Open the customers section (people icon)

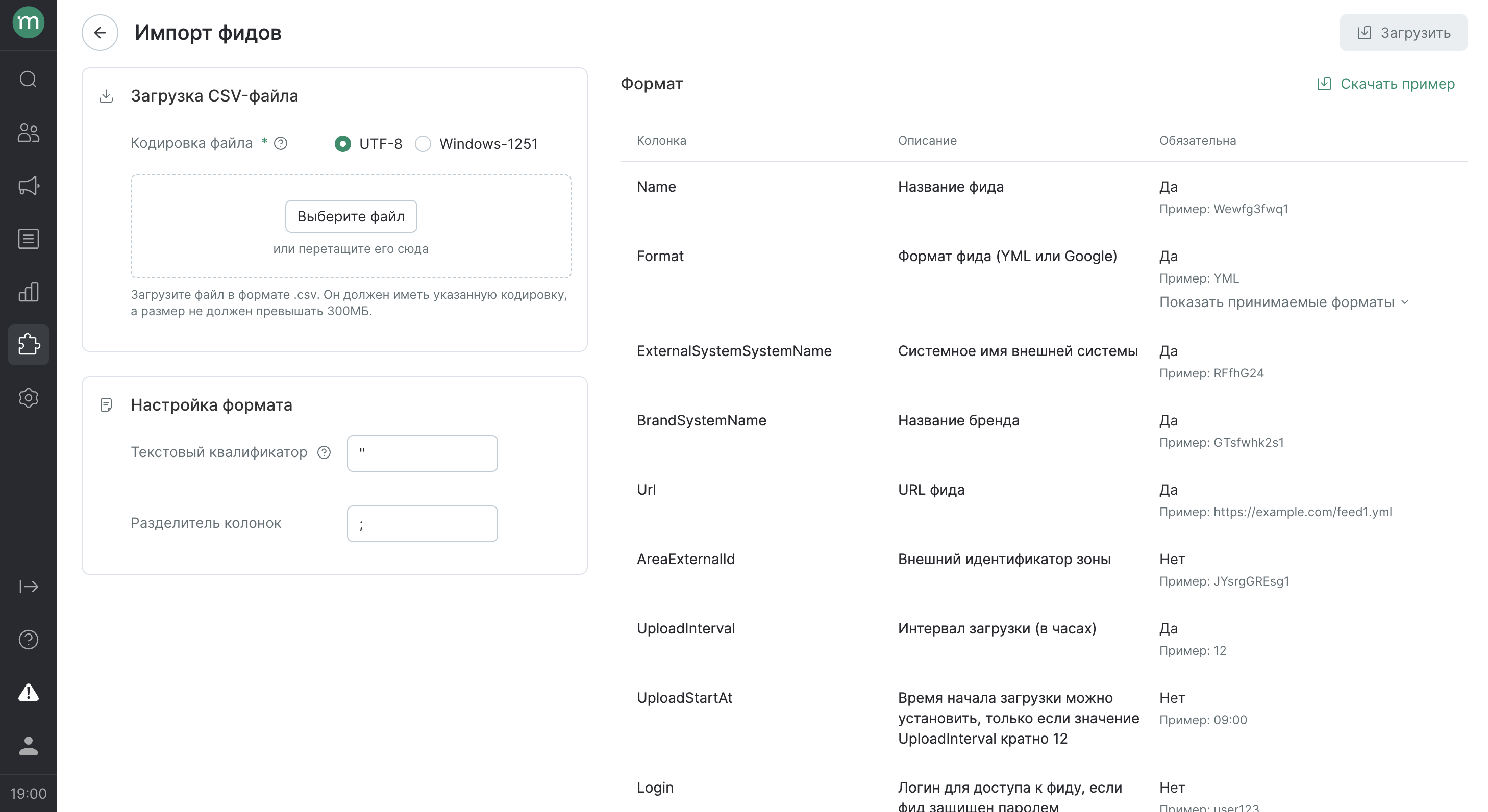(x=28, y=133)
